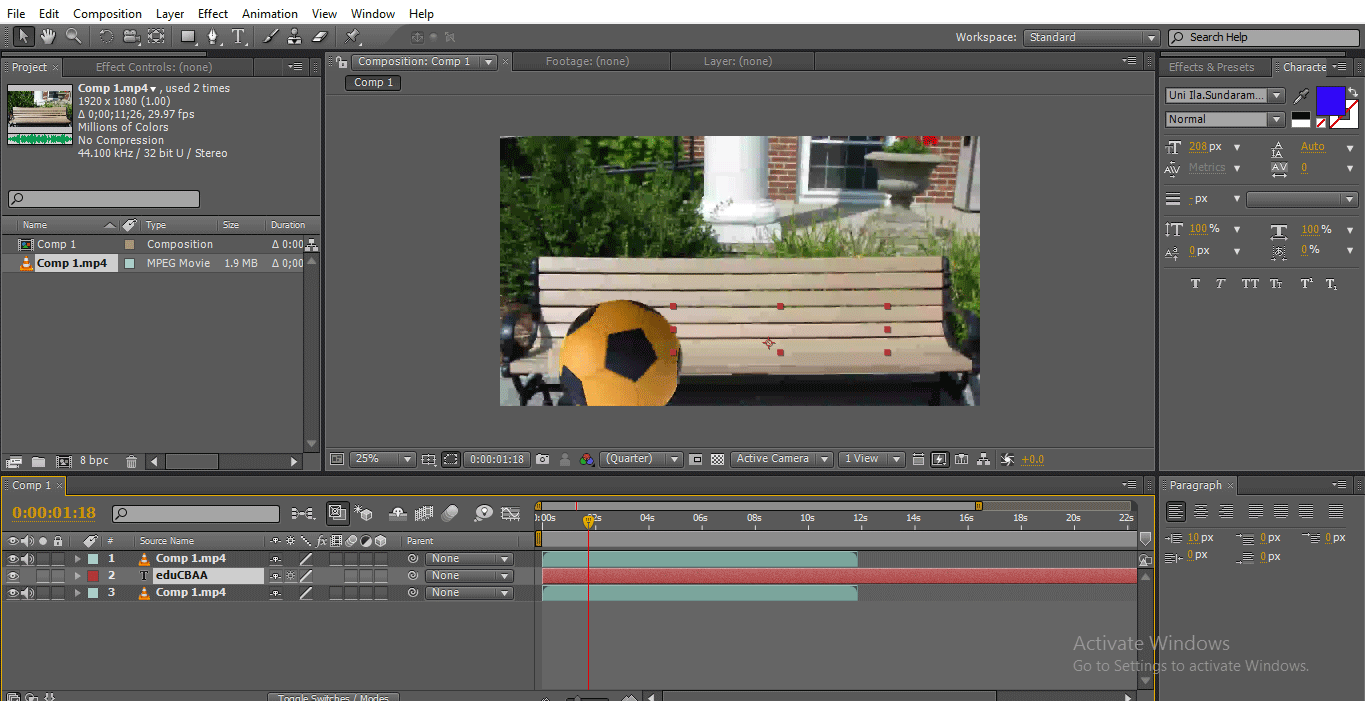Image resolution: width=1365 pixels, height=701 pixels.
Task: Hide the eduCBAA text layer
Action: tap(13, 576)
